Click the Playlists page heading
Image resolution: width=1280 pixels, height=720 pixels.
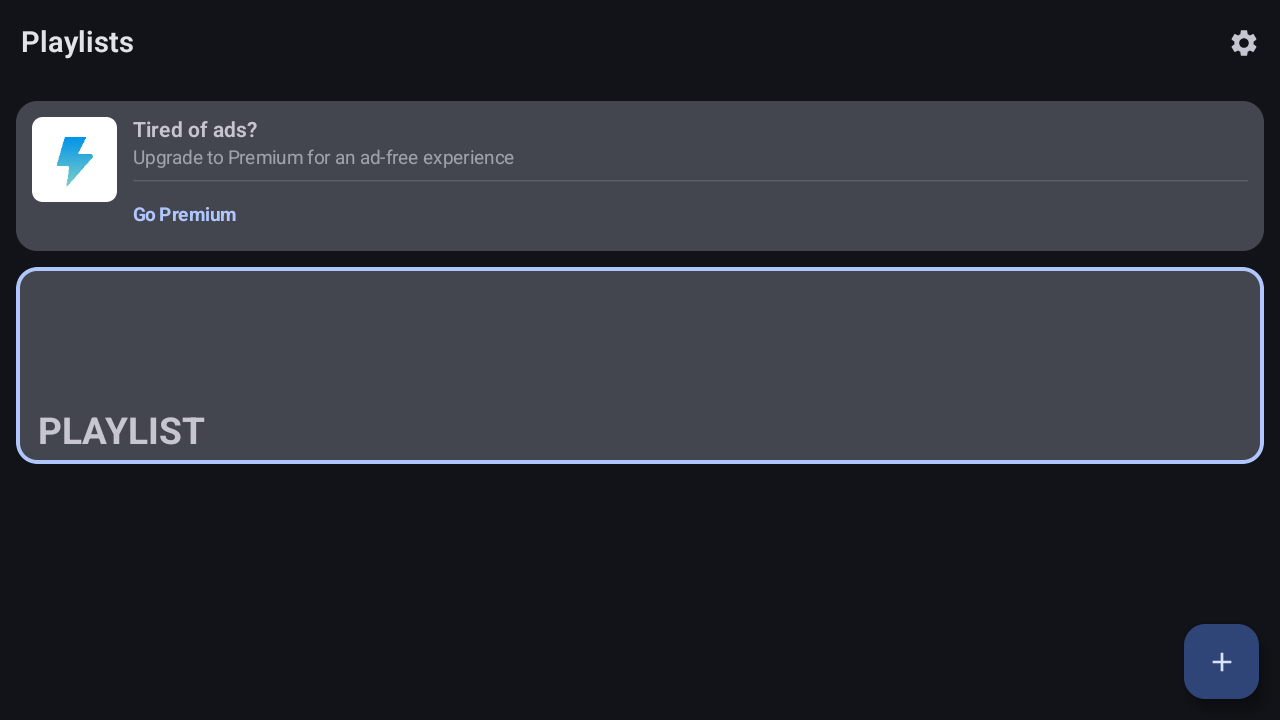tap(77, 42)
